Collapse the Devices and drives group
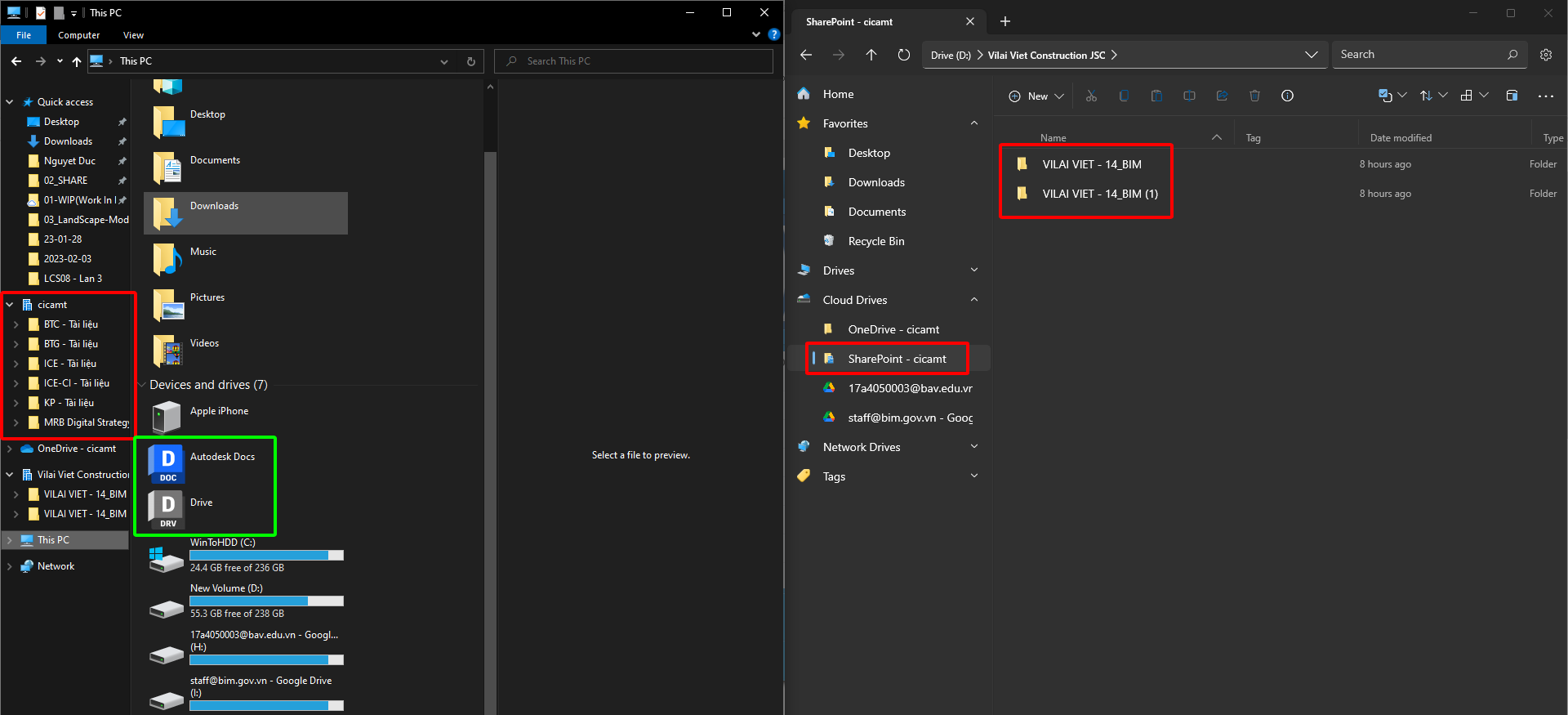Image resolution: width=1568 pixels, height=715 pixels. (141, 385)
